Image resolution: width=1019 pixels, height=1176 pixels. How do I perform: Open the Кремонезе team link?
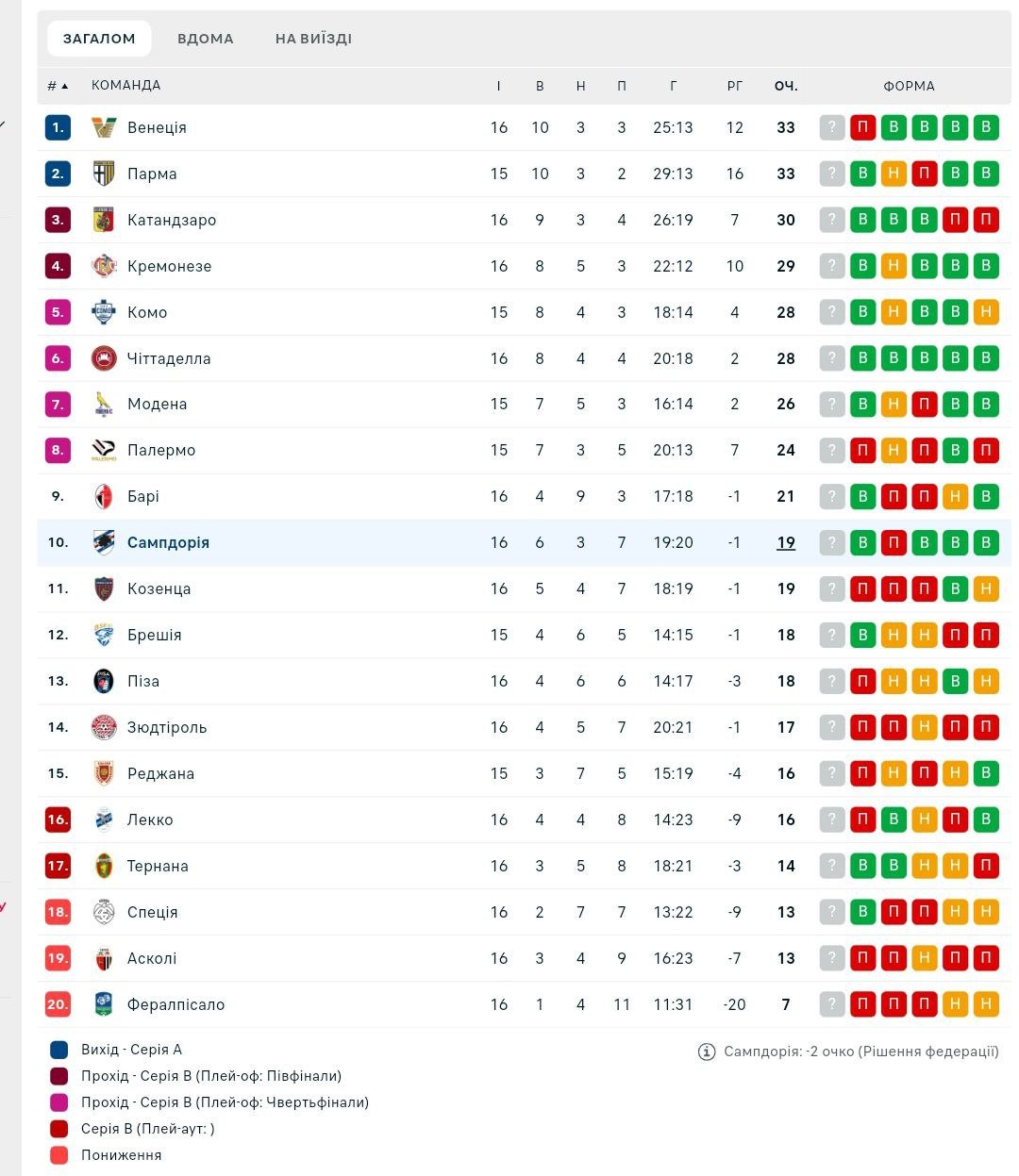(x=170, y=266)
